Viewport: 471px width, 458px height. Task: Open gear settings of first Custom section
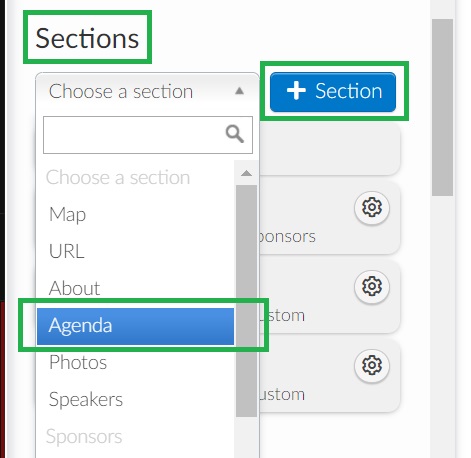372,286
